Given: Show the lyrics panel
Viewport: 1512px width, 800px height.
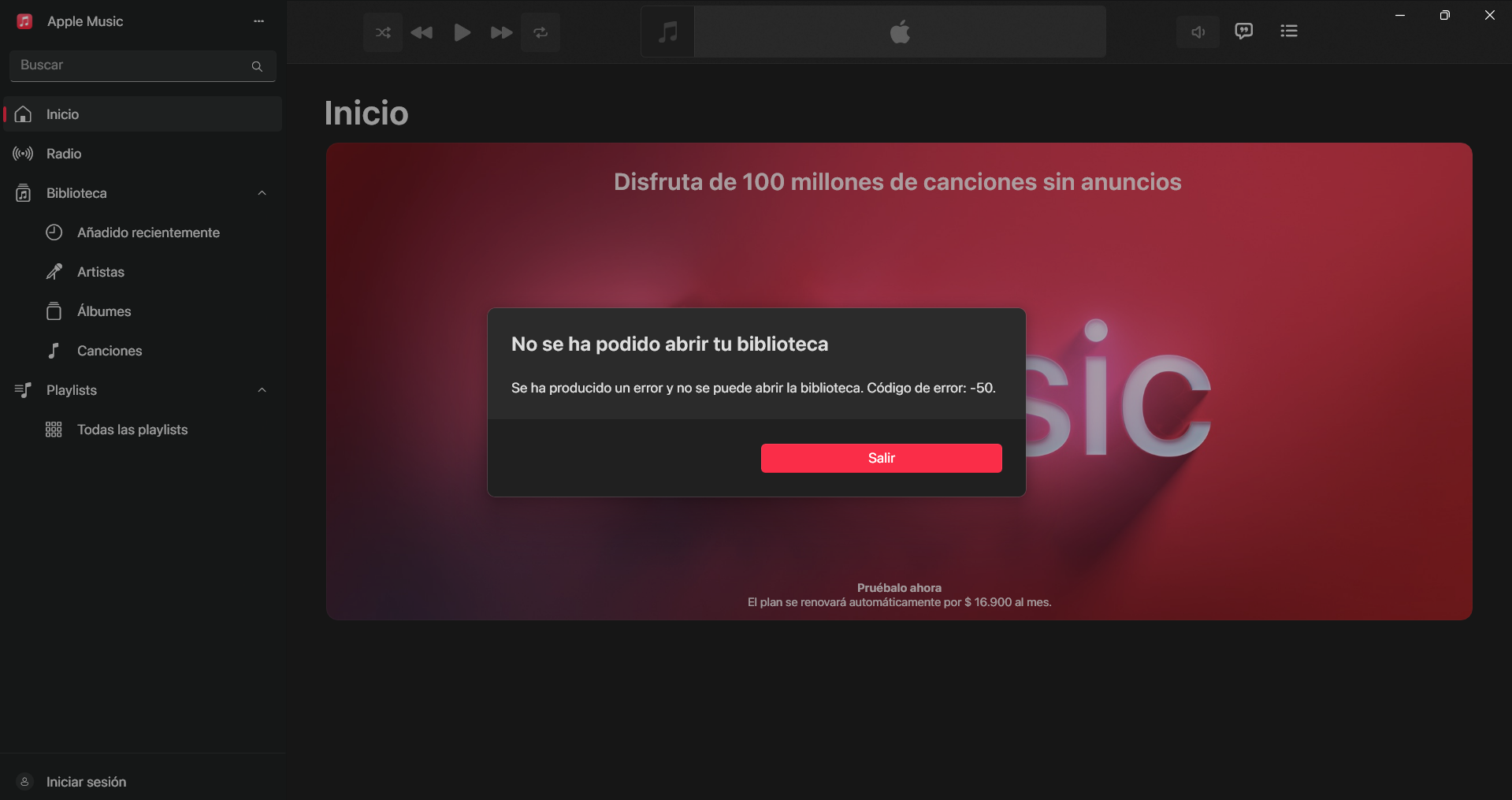Looking at the screenshot, I should [x=1243, y=32].
